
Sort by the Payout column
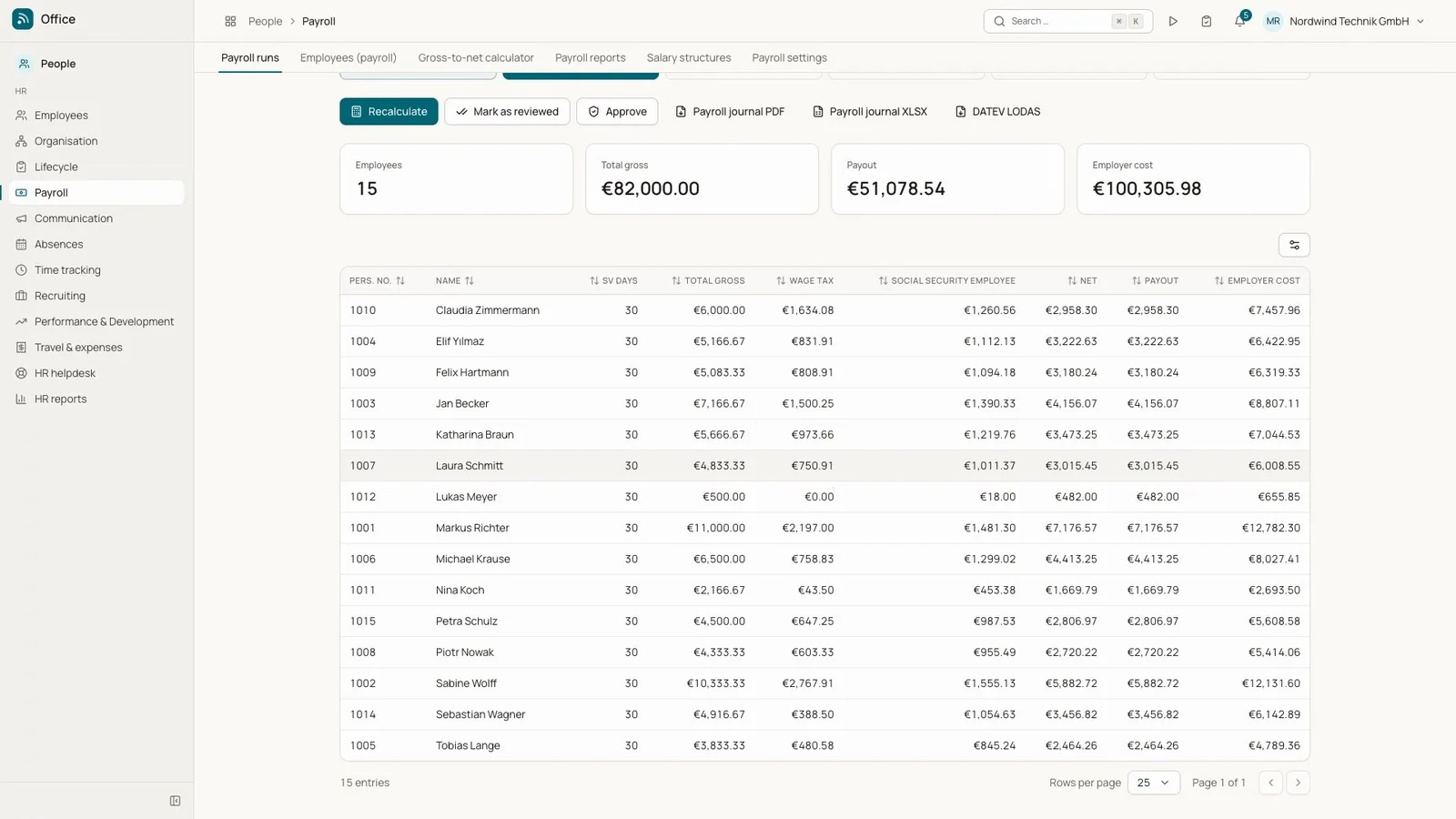1155,280
